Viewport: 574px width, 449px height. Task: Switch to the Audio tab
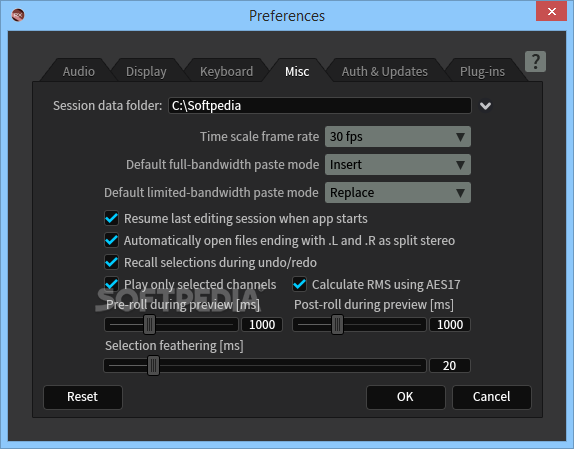point(78,71)
